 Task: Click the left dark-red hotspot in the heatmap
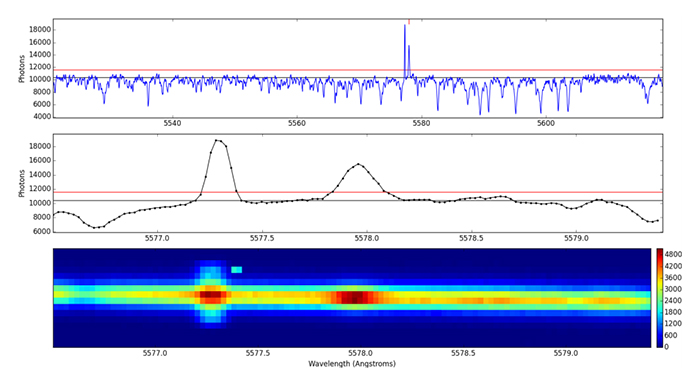(x=210, y=295)
